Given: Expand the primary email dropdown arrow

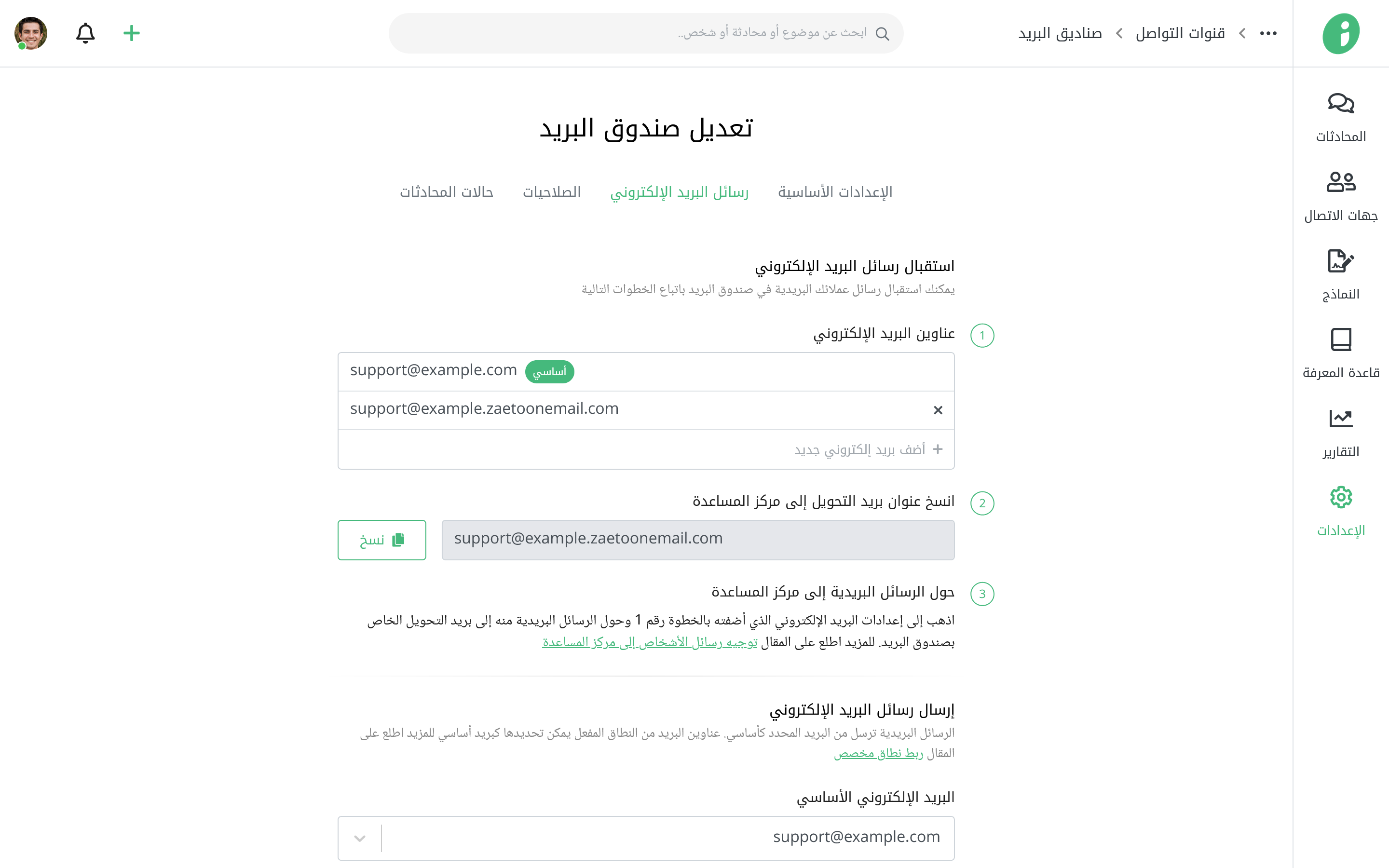Looking at the screenshot, I should 360,838.
